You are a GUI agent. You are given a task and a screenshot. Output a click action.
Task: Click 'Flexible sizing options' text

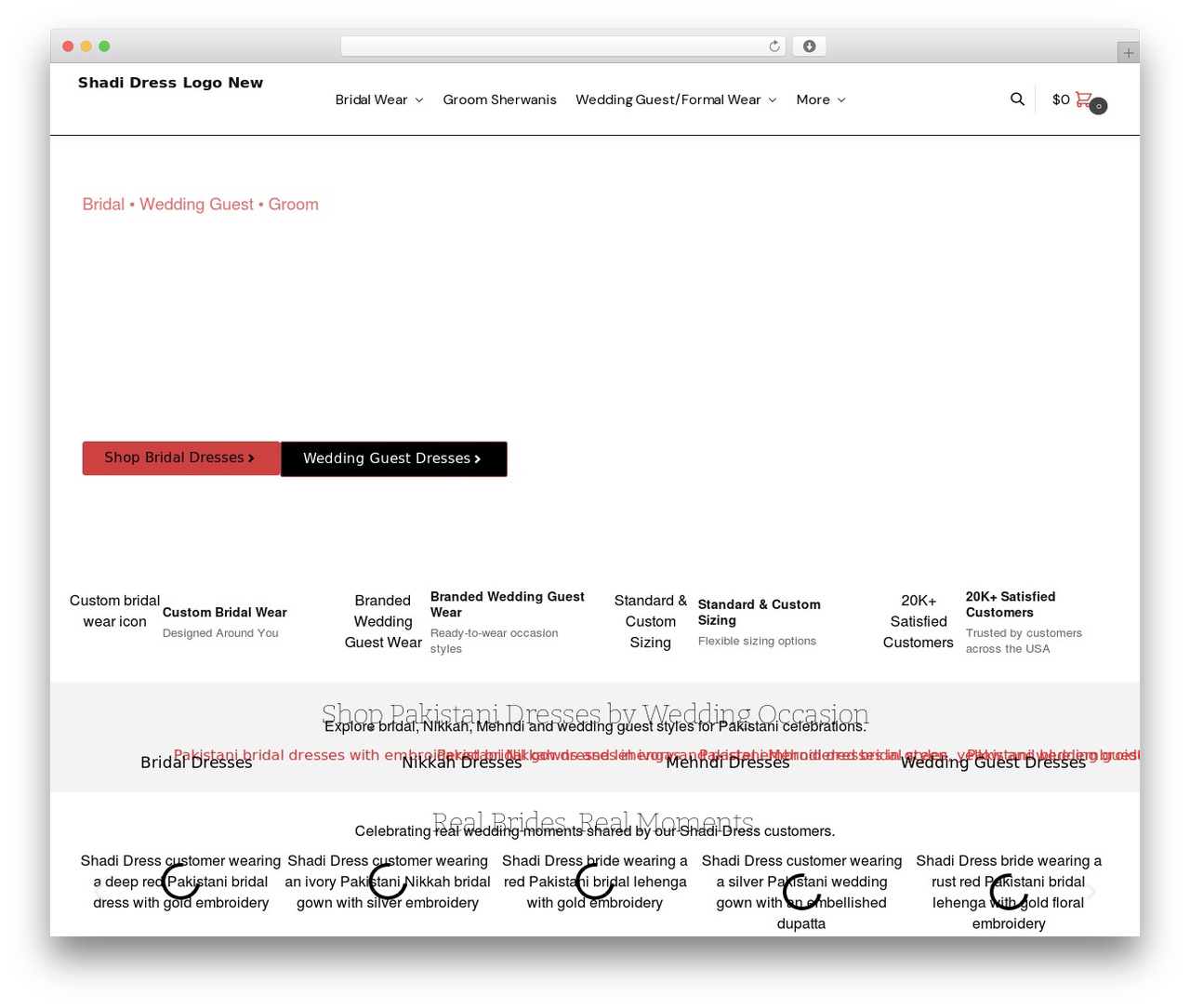(757, 641)
